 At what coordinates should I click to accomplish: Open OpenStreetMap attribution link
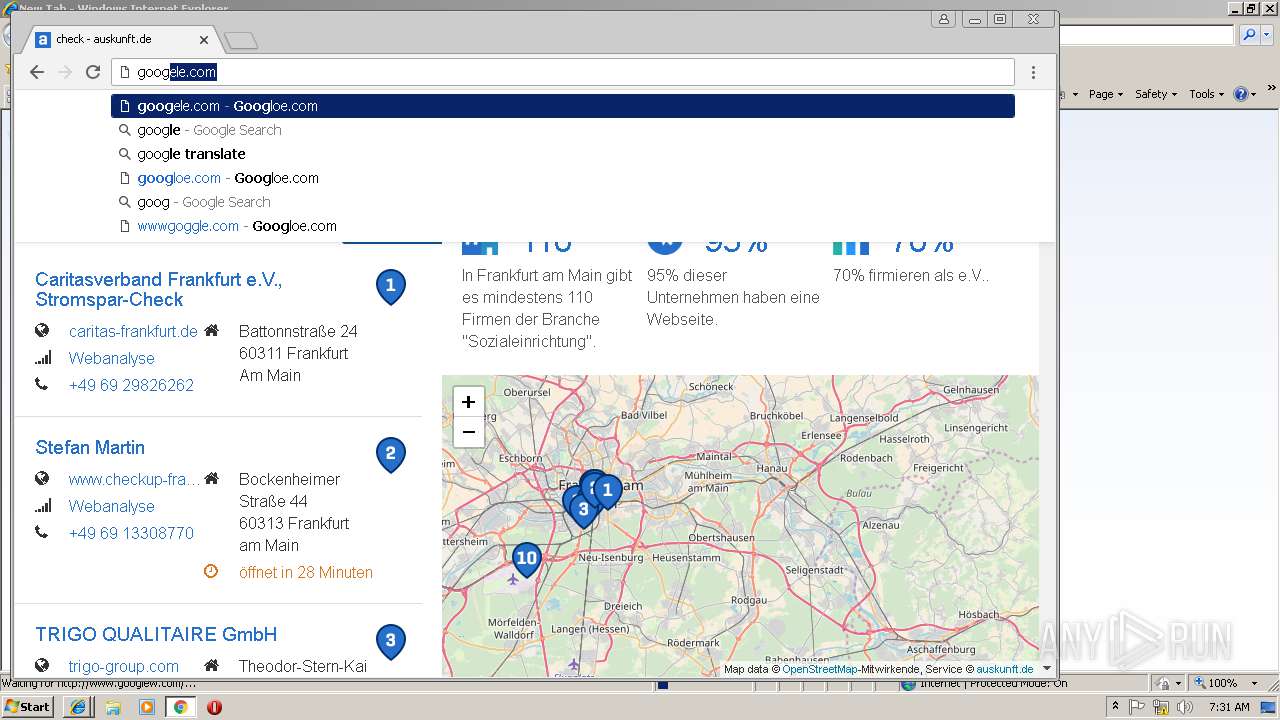click(819, 669)
